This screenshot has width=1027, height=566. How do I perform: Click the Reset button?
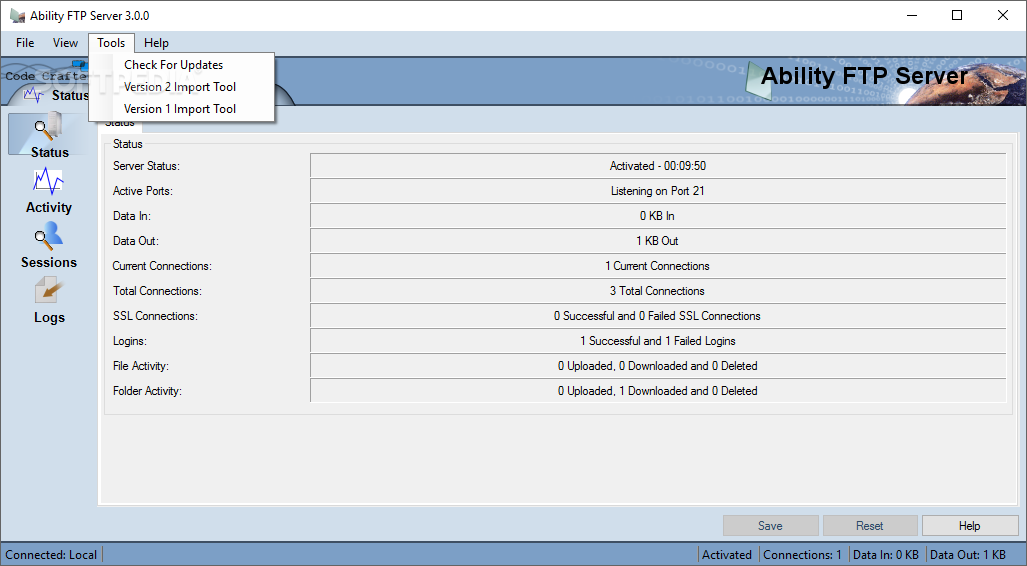tap(869, 525)
